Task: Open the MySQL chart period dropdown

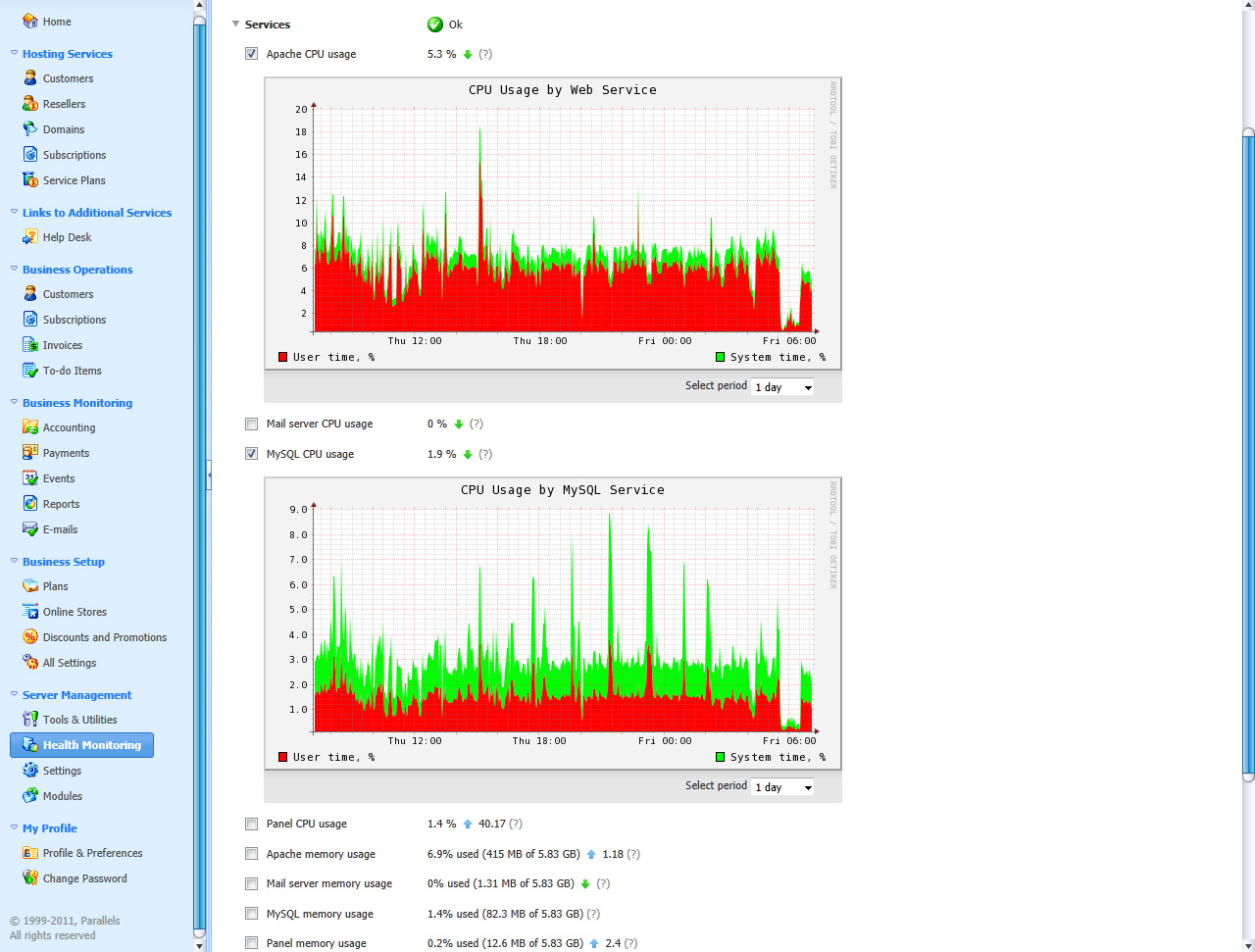Action: 782,787
